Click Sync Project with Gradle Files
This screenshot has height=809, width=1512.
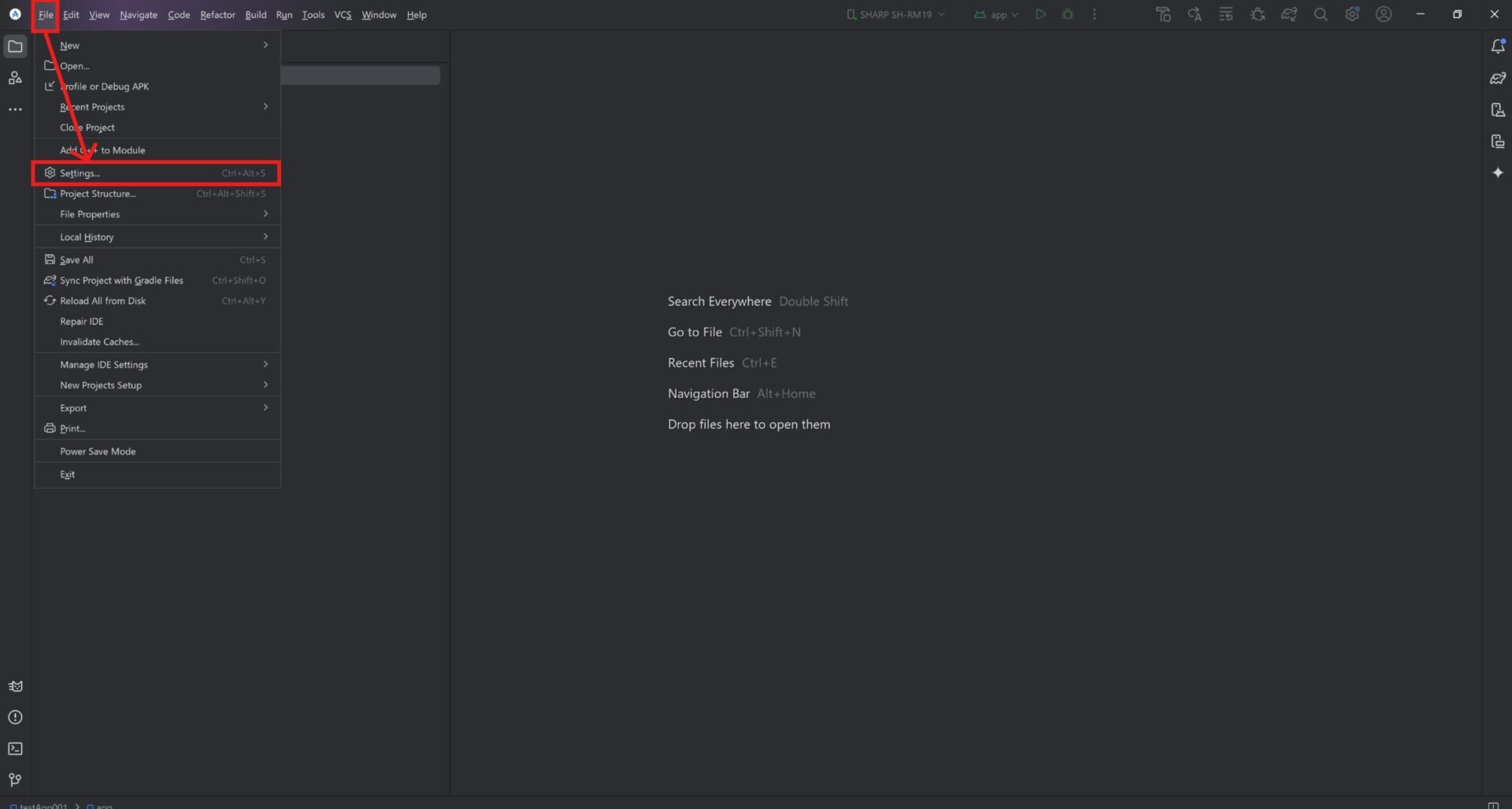click(121, 280)
